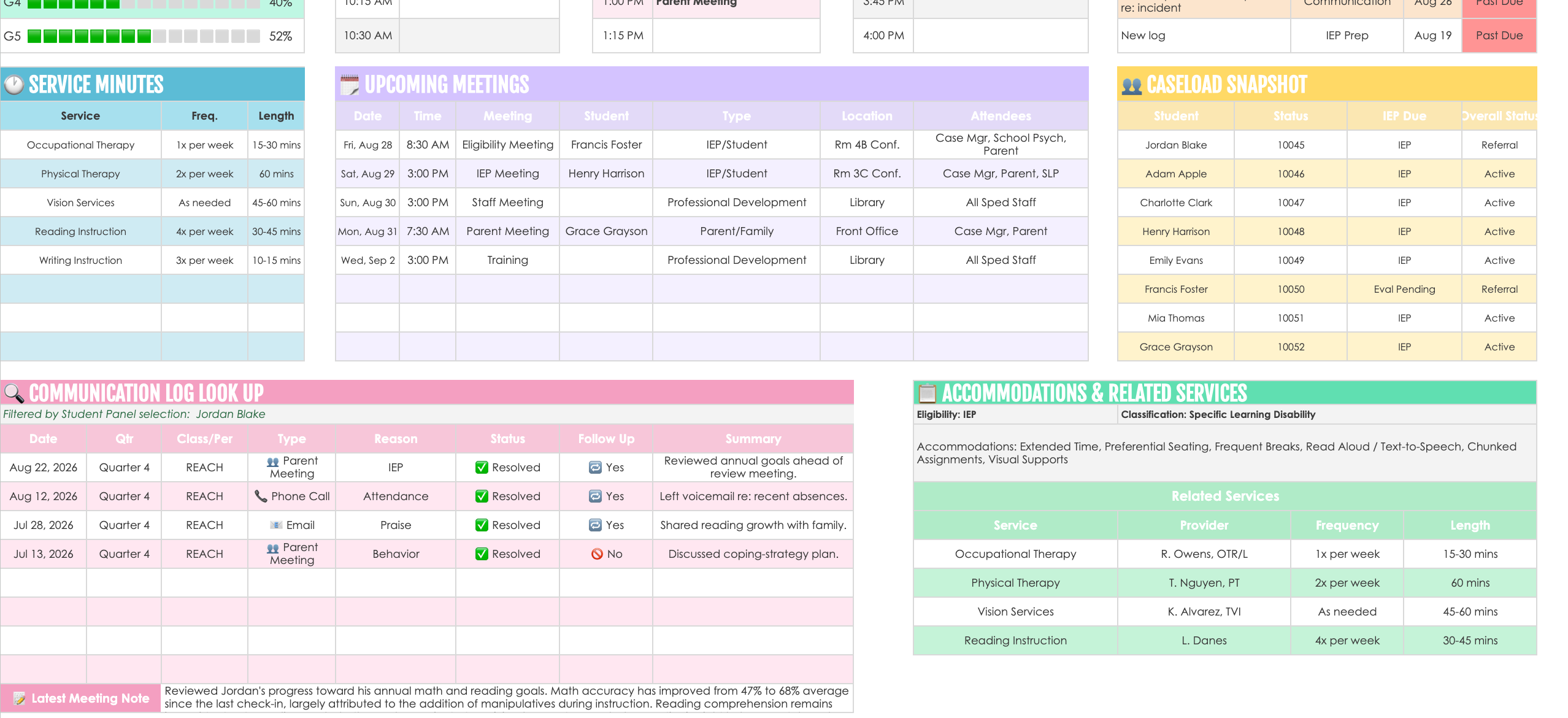Click green Resolved check for Aug 12 log

[x=482, y=496]
